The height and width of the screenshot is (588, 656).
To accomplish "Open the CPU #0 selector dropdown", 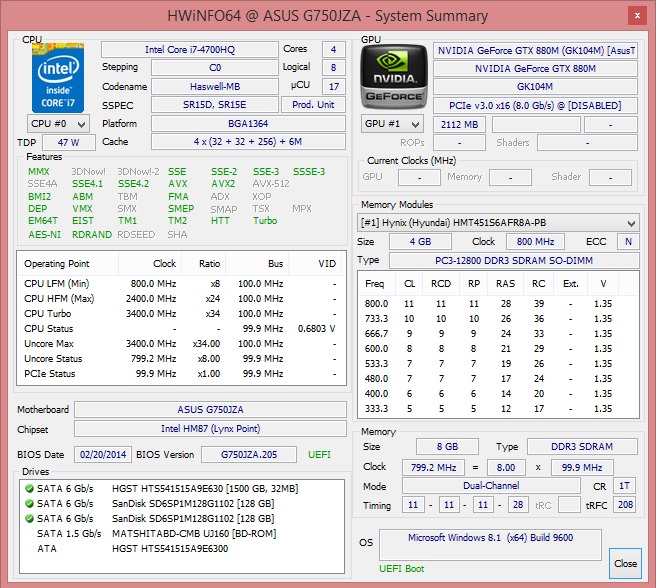I will [58, 124].
